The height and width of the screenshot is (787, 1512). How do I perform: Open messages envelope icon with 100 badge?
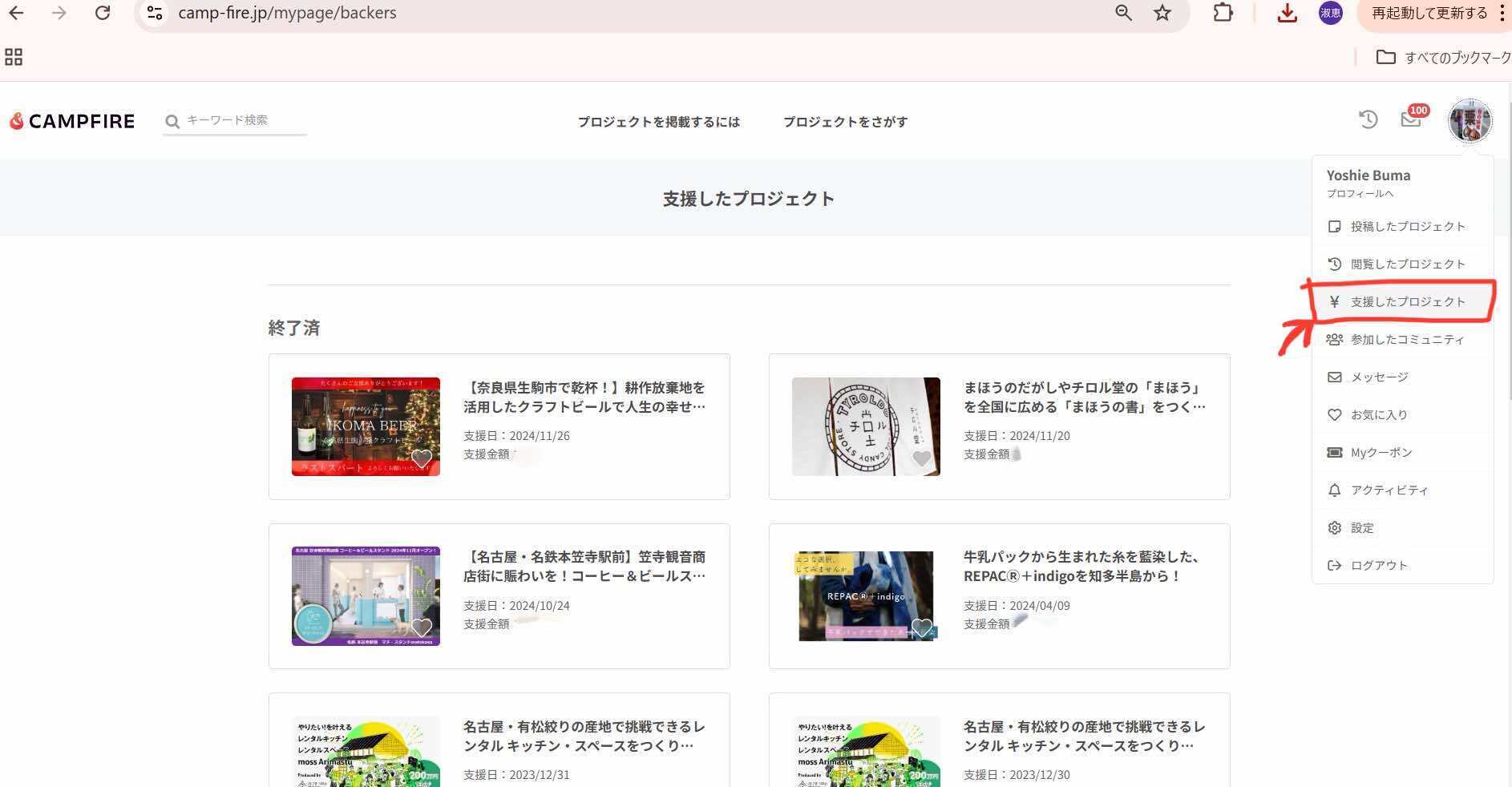tap(1410, 119)
